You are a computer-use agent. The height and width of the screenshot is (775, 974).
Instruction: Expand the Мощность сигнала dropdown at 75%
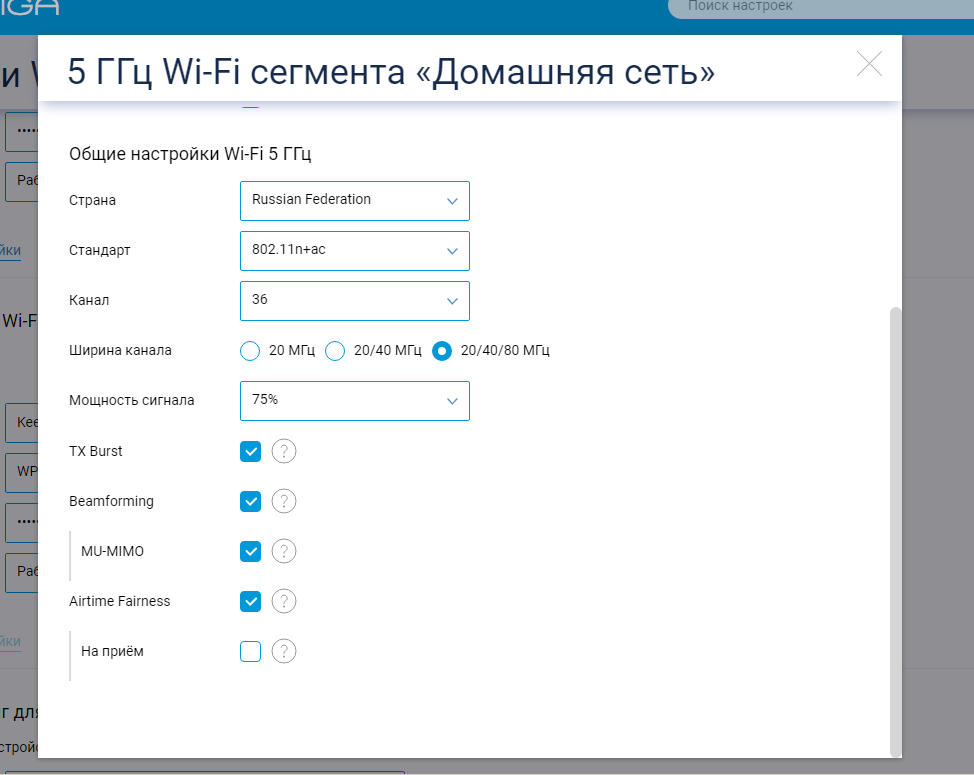354,401
